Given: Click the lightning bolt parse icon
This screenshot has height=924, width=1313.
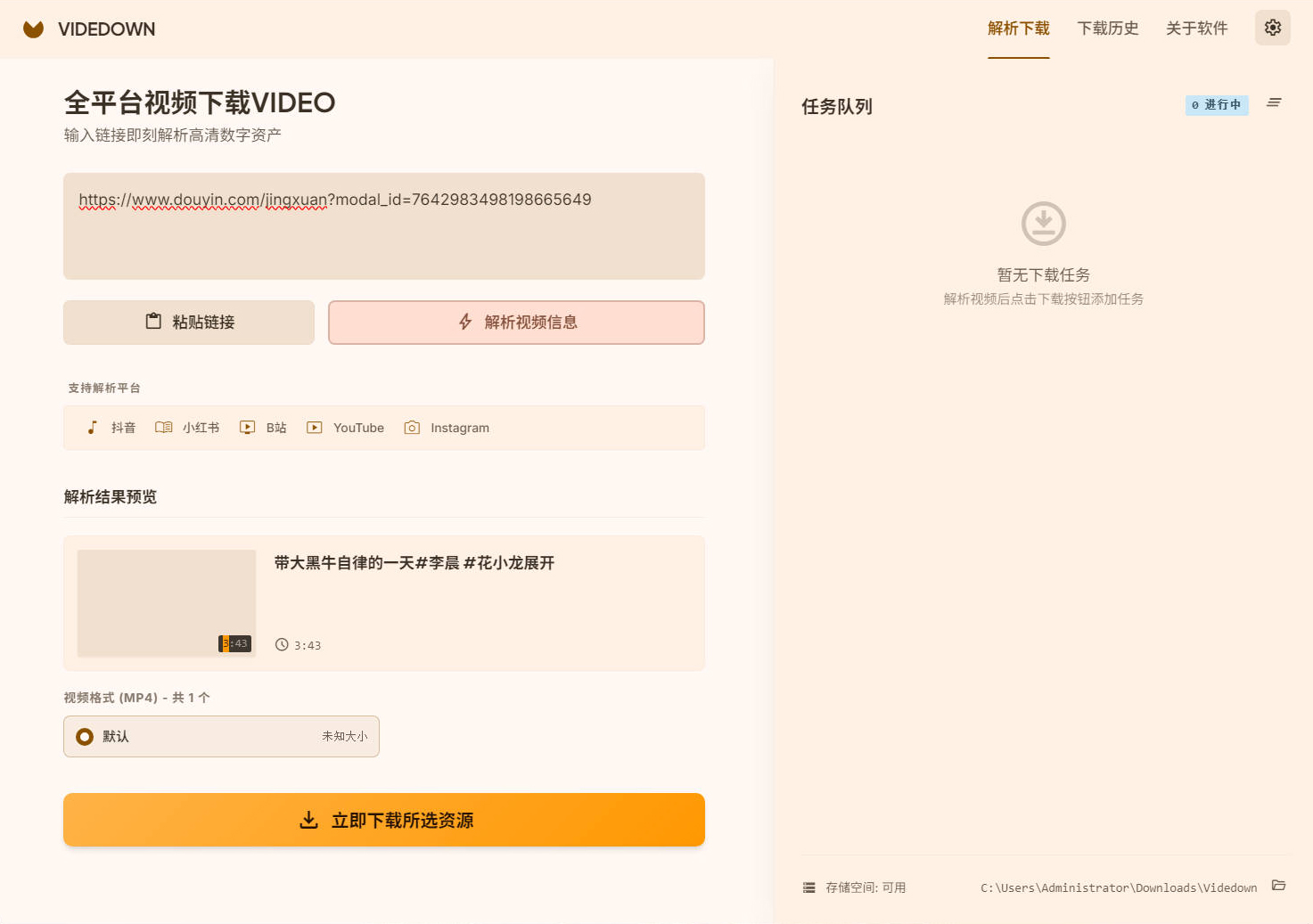Looking at the screenshot, I should coord(465,322).
